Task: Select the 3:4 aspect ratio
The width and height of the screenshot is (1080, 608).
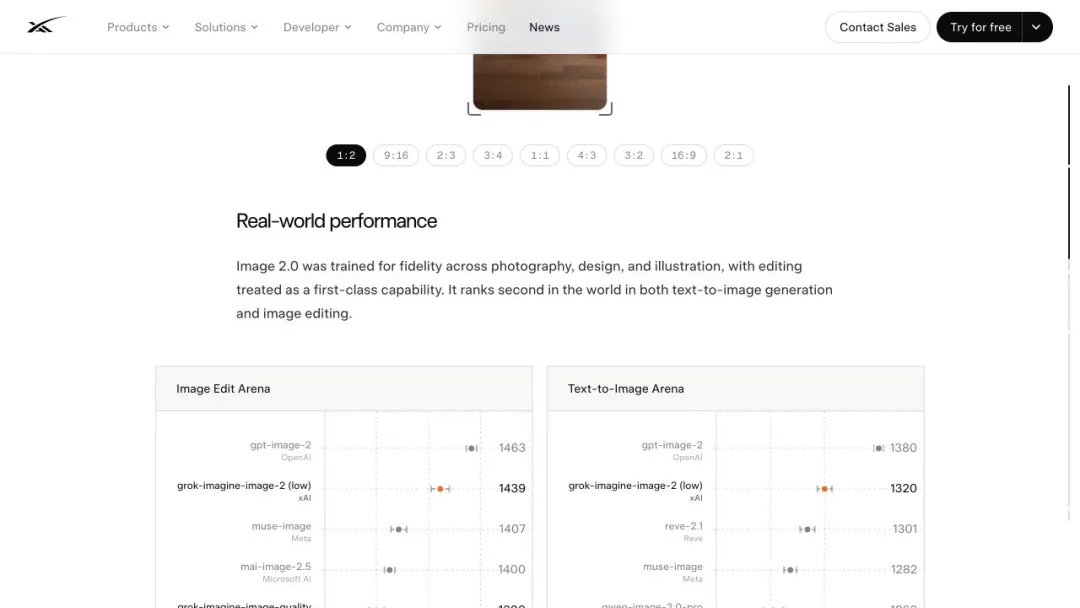Action: coord(492,155)
